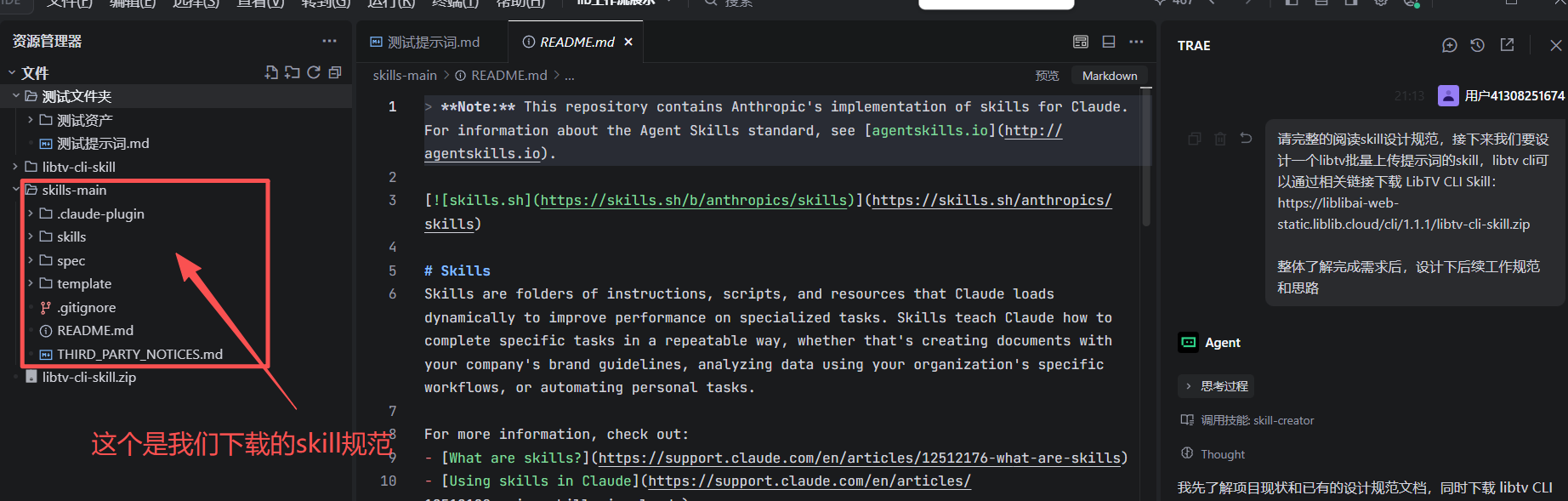Click the green Agent icon
The height and width of the screenshot is (501, 1568).
(1188, 342)
